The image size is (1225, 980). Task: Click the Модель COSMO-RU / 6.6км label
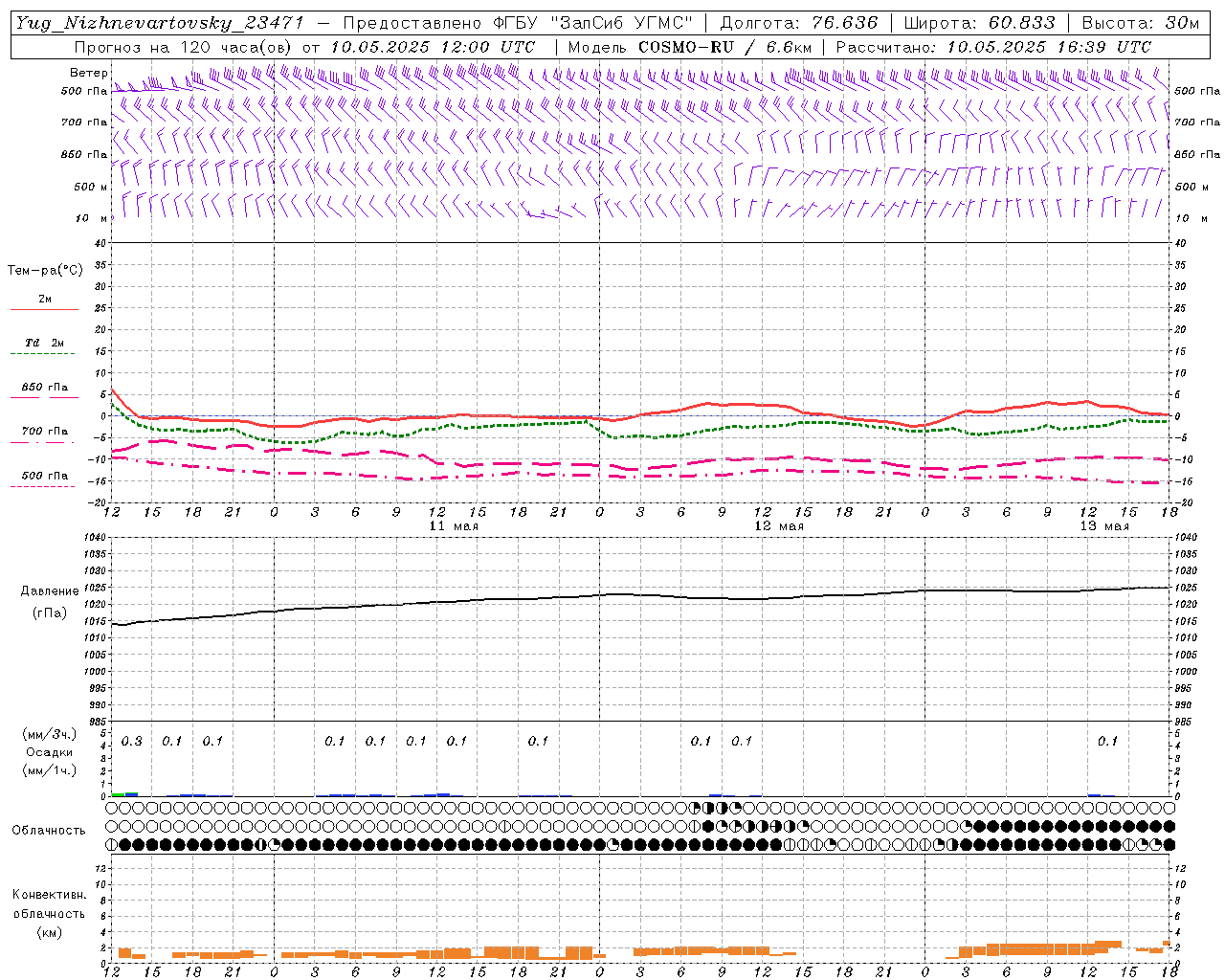(x=690, y=47)
